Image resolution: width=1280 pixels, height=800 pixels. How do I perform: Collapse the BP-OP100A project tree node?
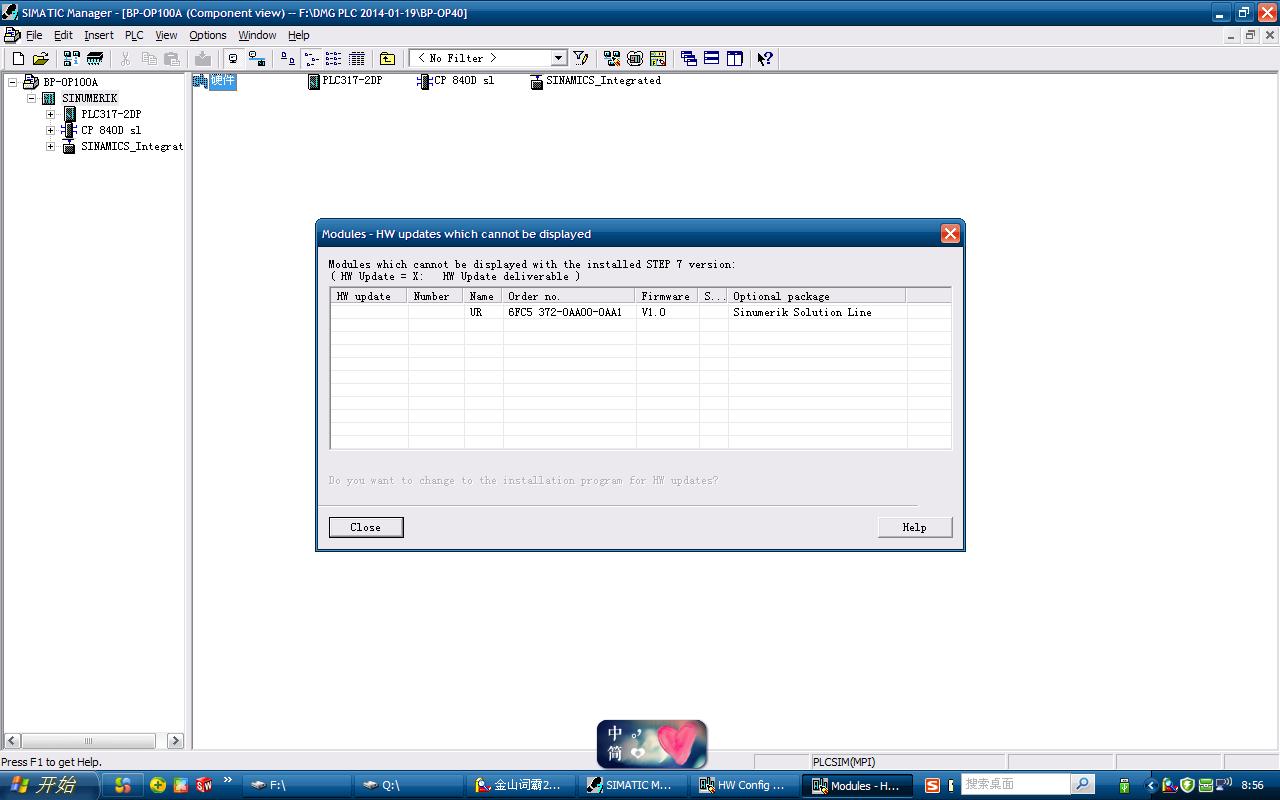point(12,82)
